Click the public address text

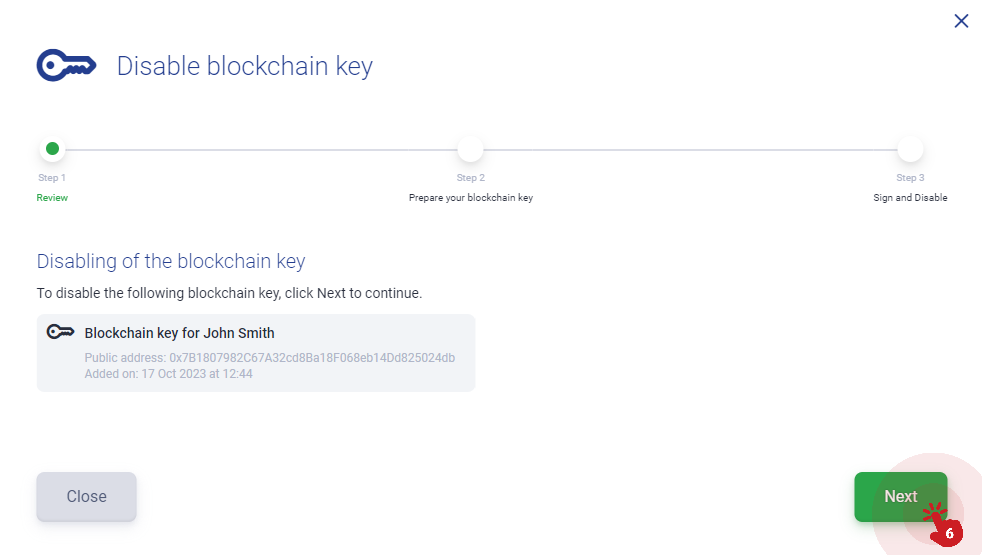(270, 358)
